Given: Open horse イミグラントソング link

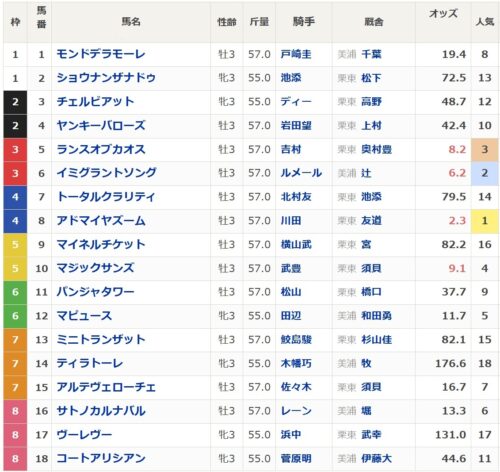Looking at the screenshot, I should coord(106,173).
